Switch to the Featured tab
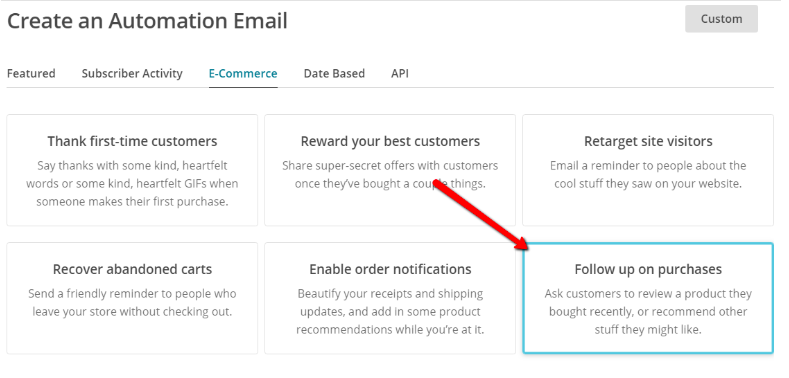The image size is (789, 378). click(31, 73)
